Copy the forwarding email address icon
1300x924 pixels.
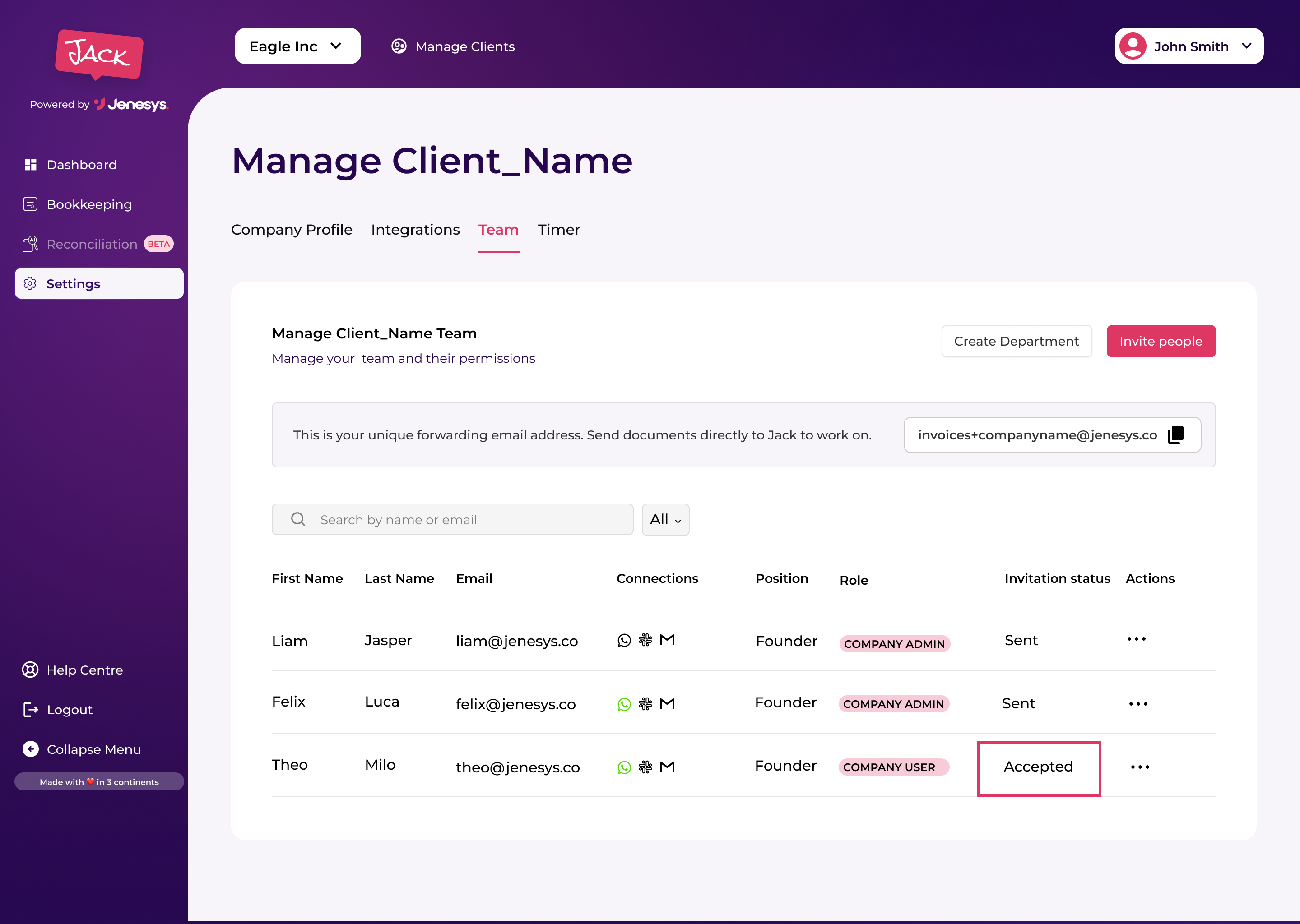click(1176, 434)
